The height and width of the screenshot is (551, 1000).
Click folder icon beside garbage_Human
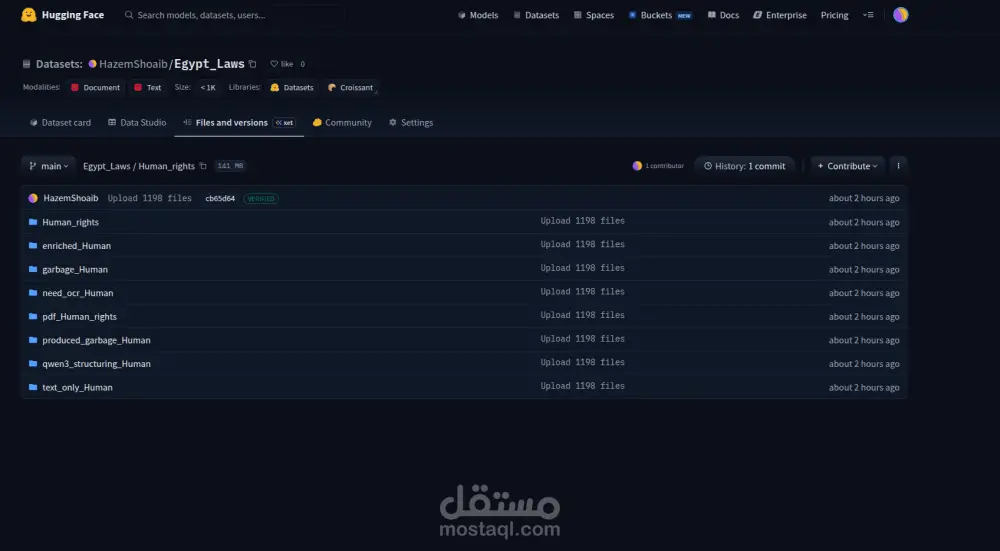click(33, 269)
